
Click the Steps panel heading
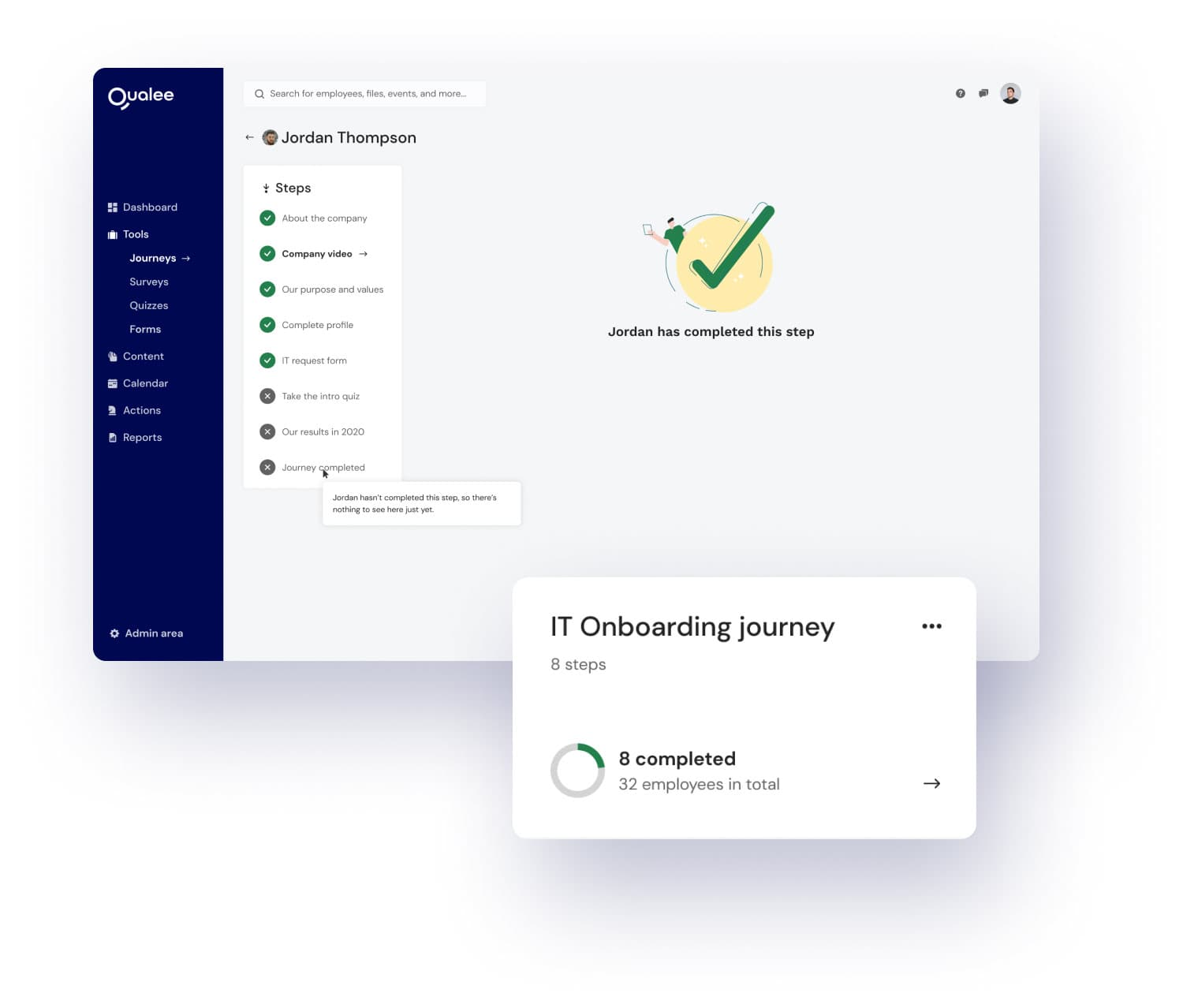click(x=293, y=189)
